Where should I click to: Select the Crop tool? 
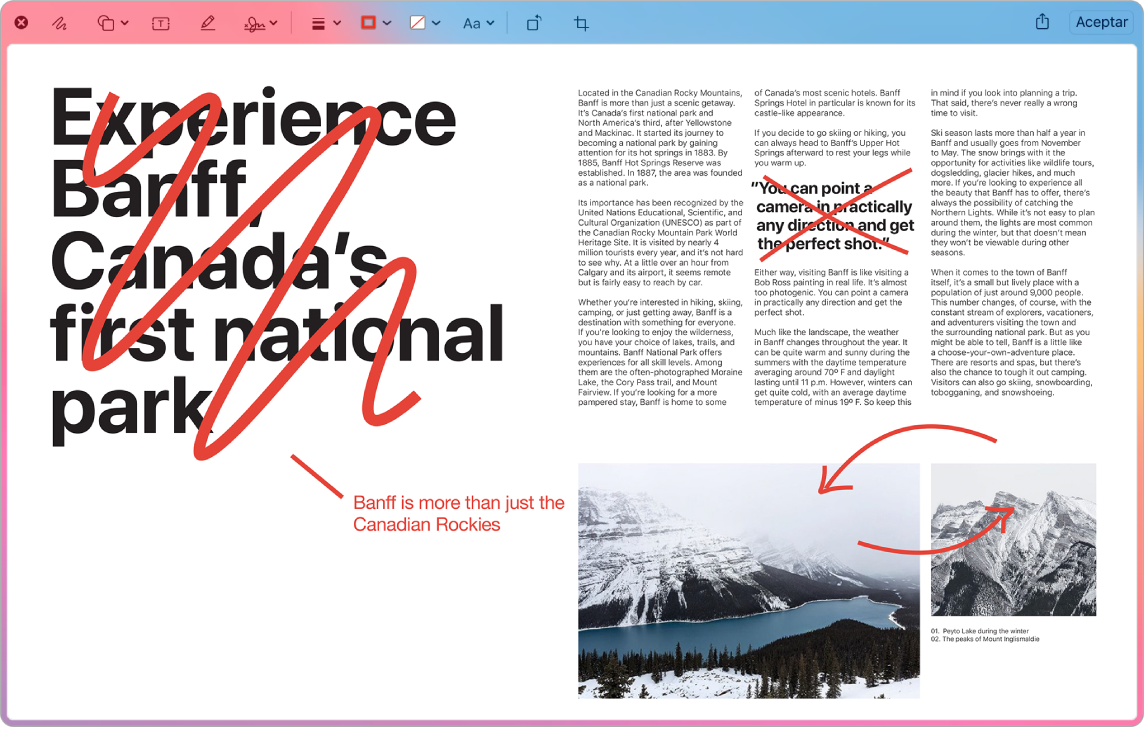click(x=580, y=22)
